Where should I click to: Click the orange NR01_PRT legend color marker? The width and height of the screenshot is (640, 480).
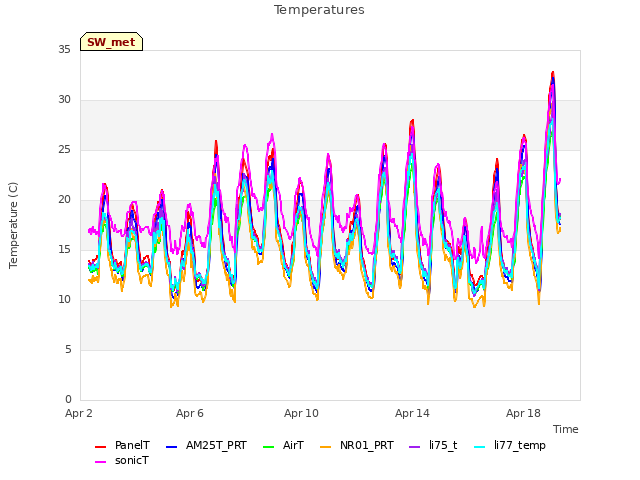coord(326,447)
